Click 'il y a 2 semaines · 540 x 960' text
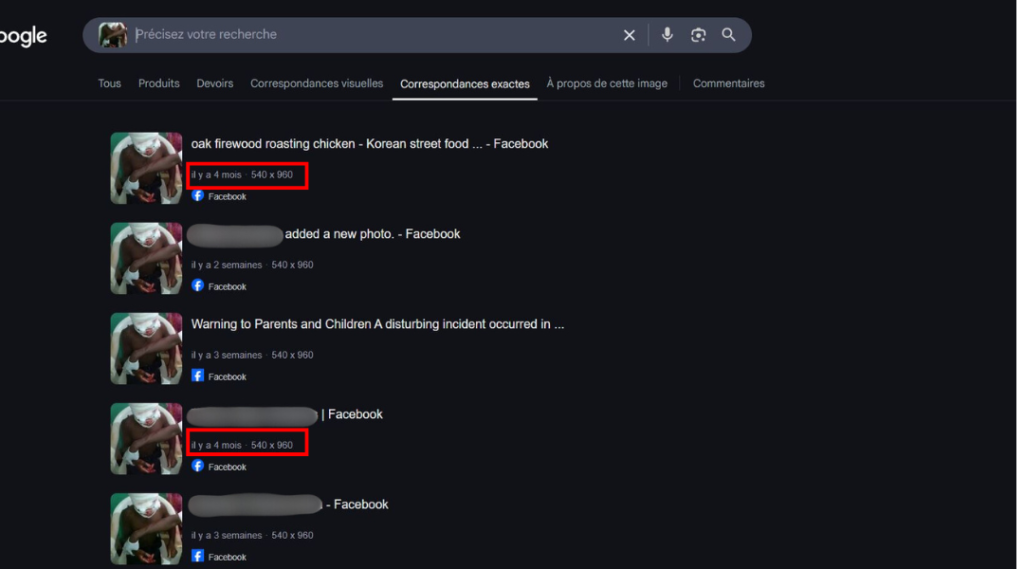Image resolution: width=1024 pixels, height=569 pixels. 252,265
